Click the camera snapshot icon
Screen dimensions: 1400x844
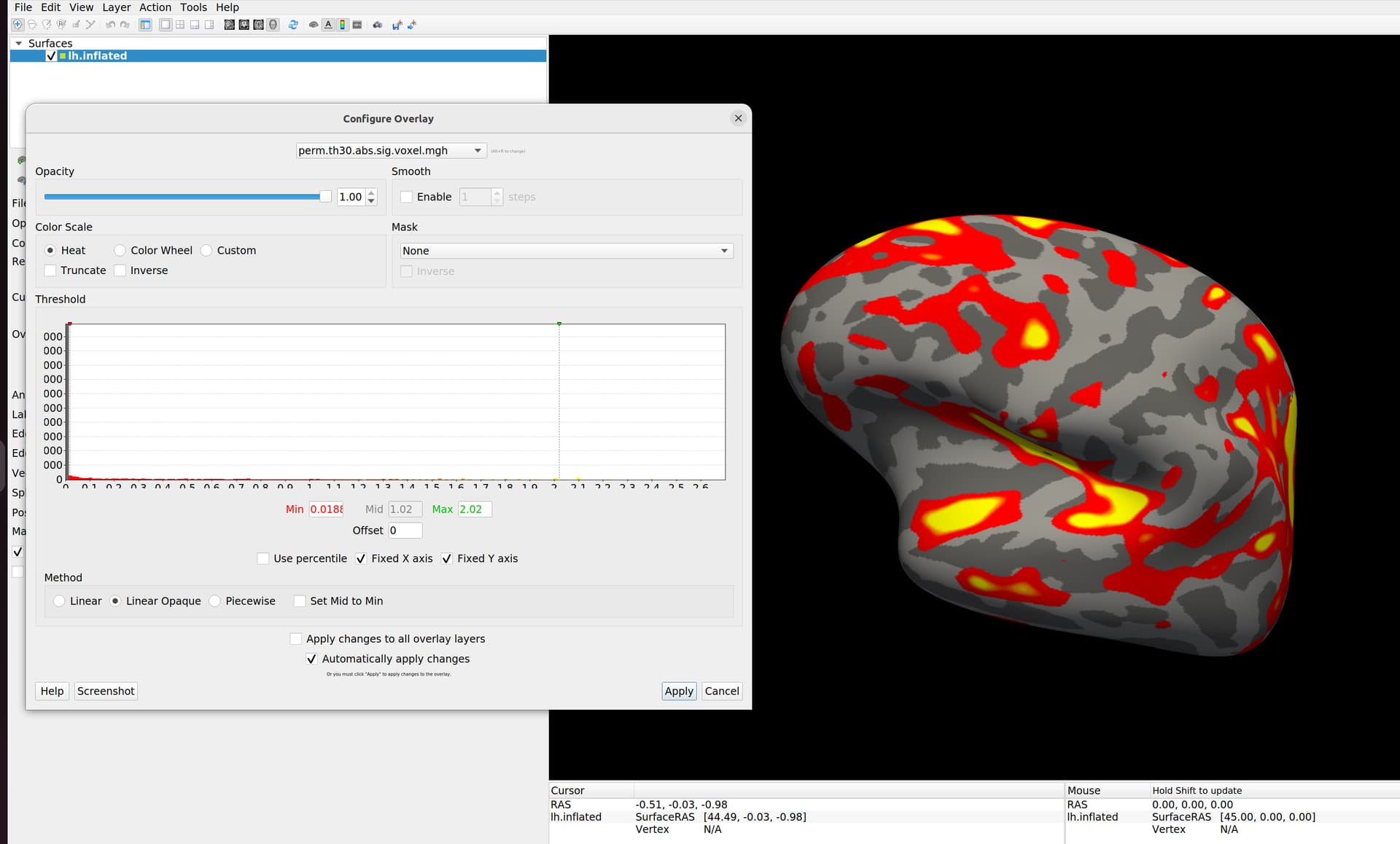377,25
